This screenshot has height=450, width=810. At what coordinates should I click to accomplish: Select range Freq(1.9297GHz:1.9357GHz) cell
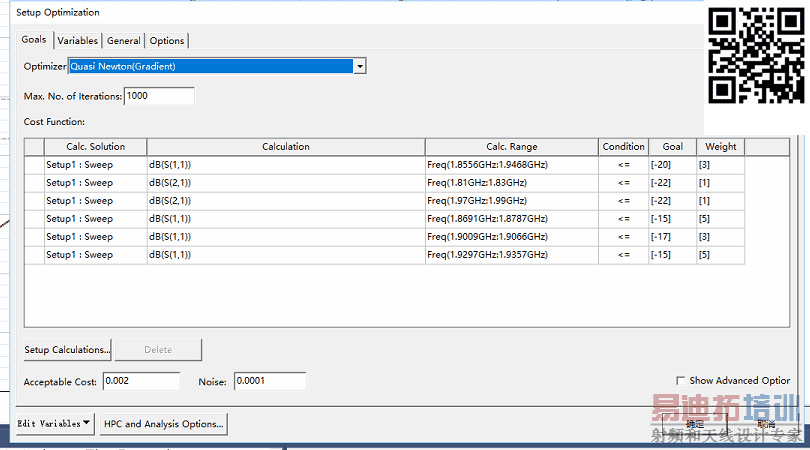tap(511, 255)
